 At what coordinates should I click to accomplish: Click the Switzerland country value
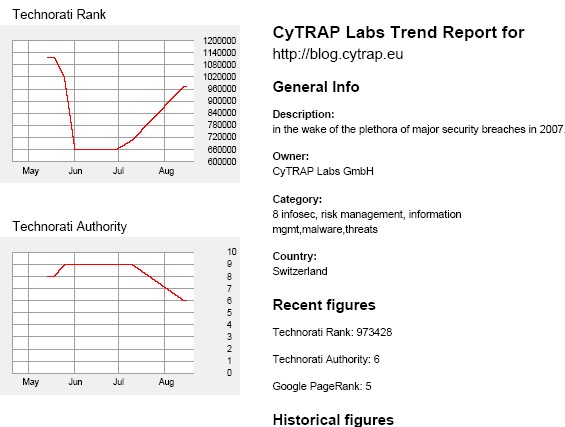[x=300, y=271]
